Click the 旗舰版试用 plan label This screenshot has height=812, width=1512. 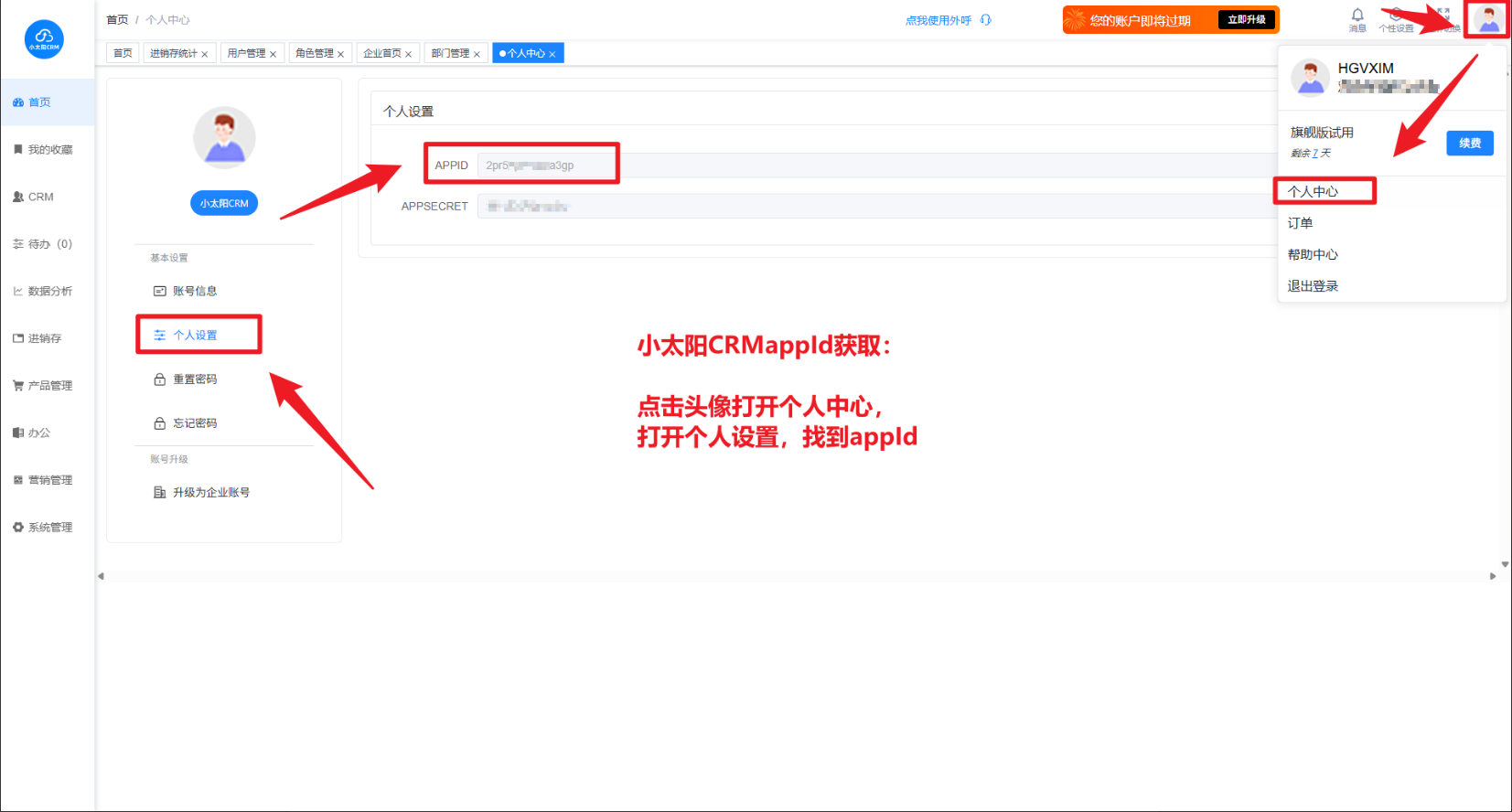(x=1322, y=133)
